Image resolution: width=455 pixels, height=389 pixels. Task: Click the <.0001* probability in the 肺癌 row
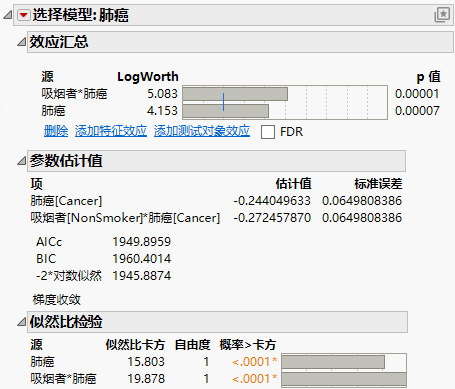(255, 362)
